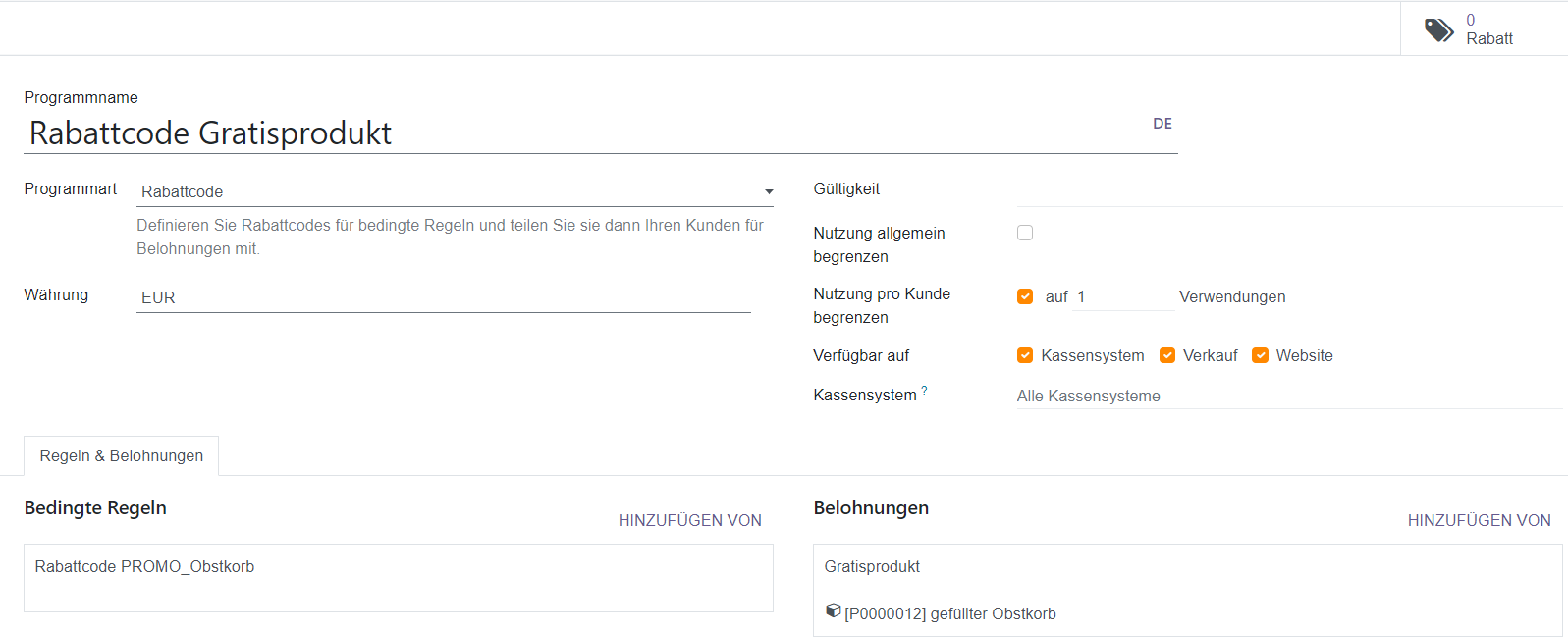The height and width of the screenshot is (637, 1568).
Task: Uncheck the Verkauf checkbox
Action: (1167, 355)
